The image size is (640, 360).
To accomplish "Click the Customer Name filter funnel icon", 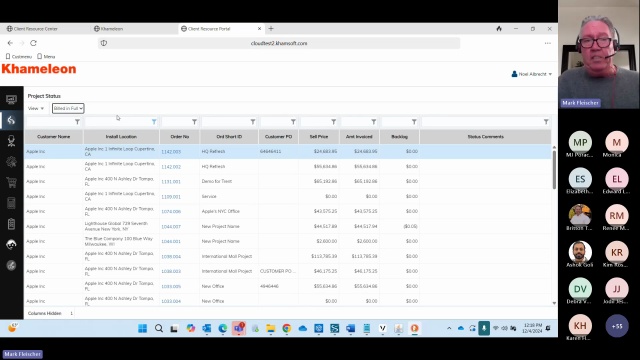I will coord(77,122).
